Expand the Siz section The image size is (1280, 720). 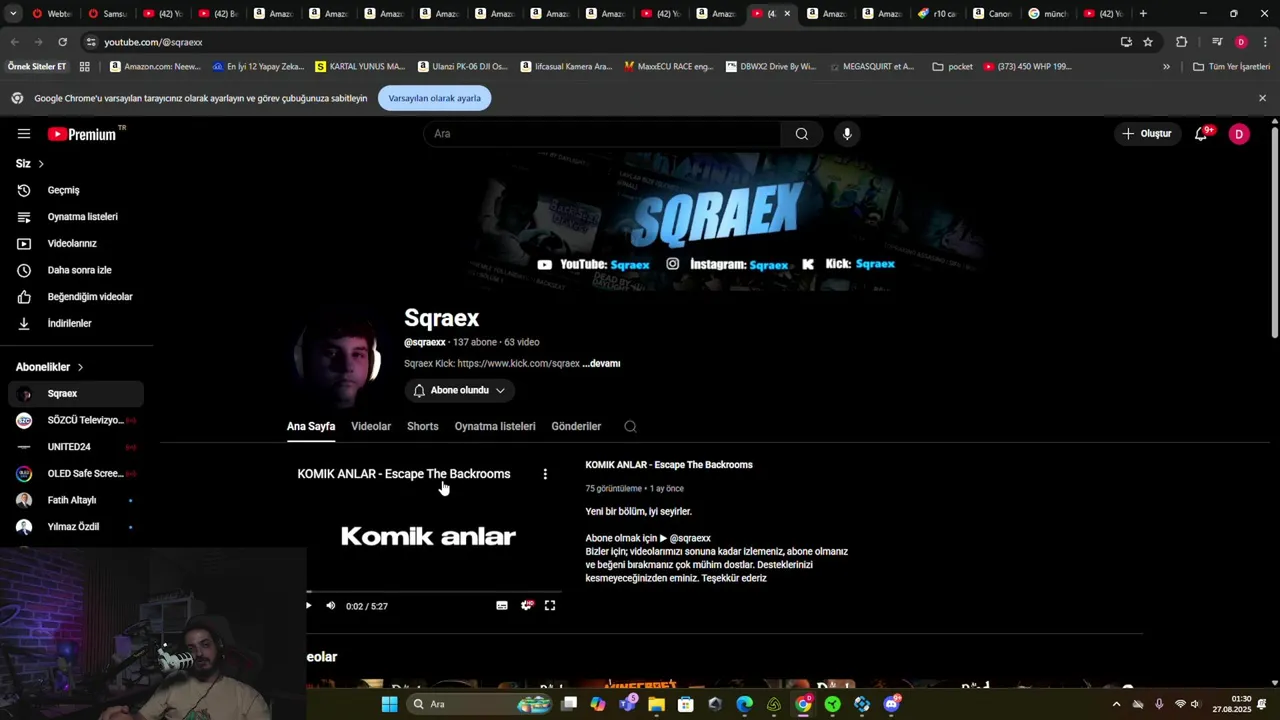tap(29, 163)
